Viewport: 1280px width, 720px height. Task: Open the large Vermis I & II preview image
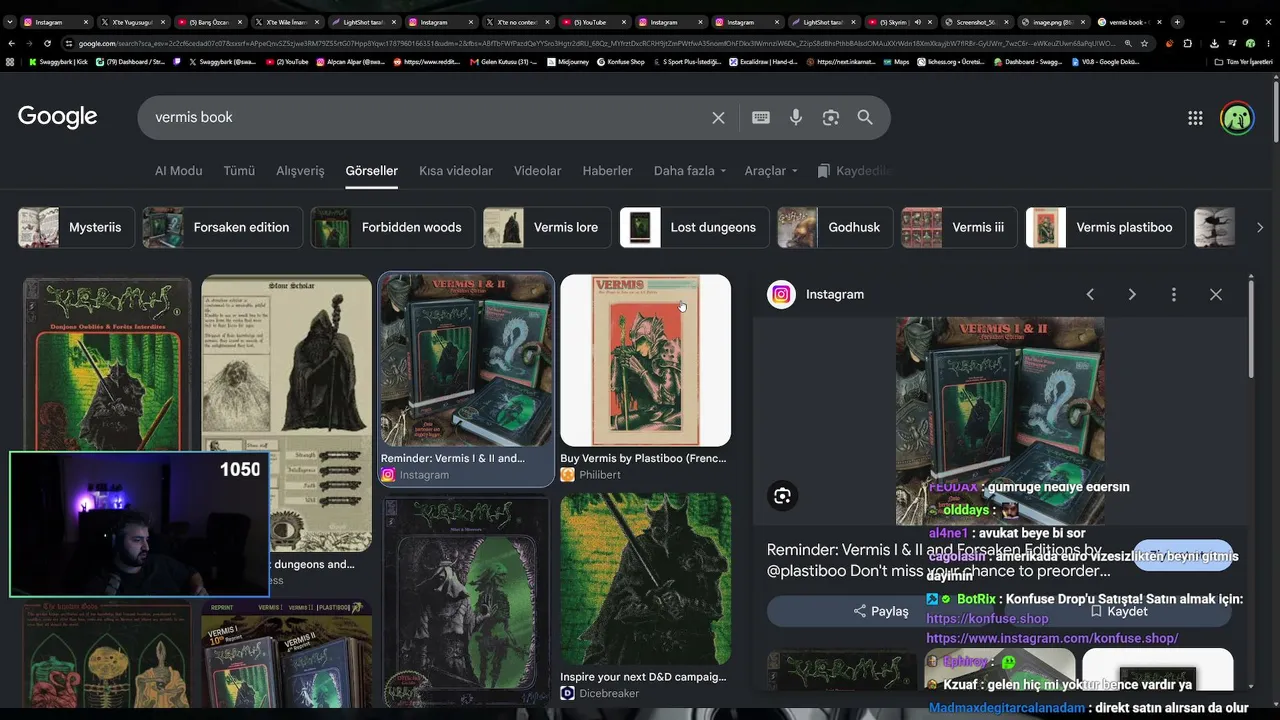coord(1000,421)
